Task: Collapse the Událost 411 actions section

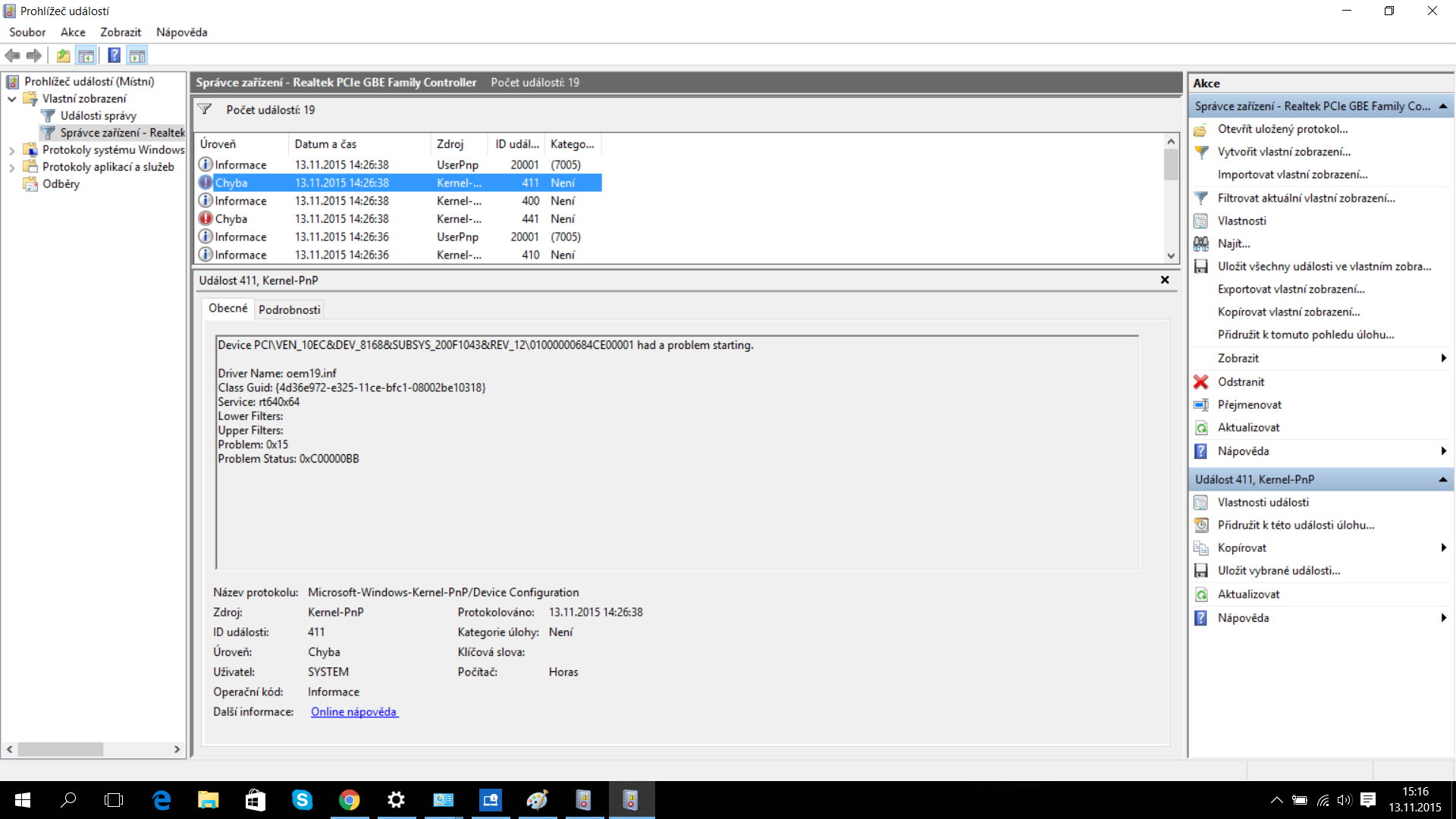Action: [x=1442, y=479]
